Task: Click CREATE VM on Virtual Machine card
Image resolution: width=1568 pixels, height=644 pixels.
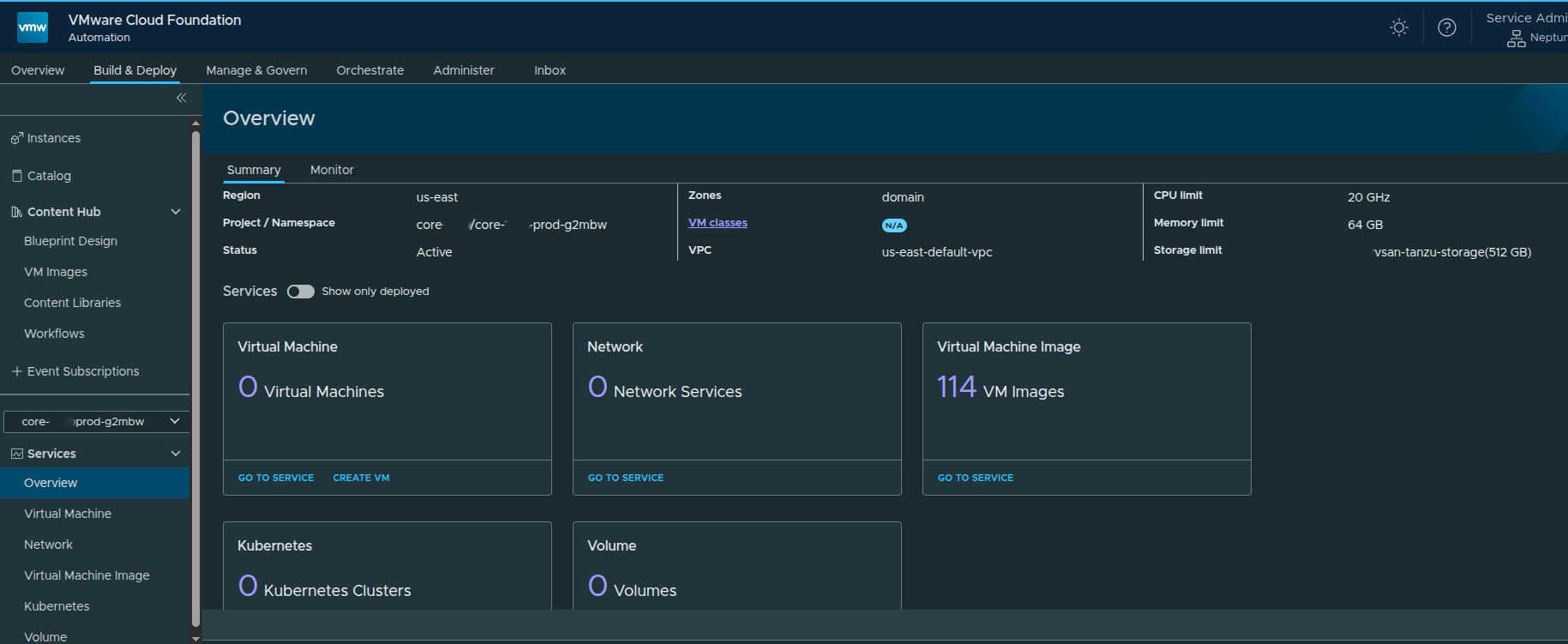Action: pyautogui.click(x=361, y=478)
